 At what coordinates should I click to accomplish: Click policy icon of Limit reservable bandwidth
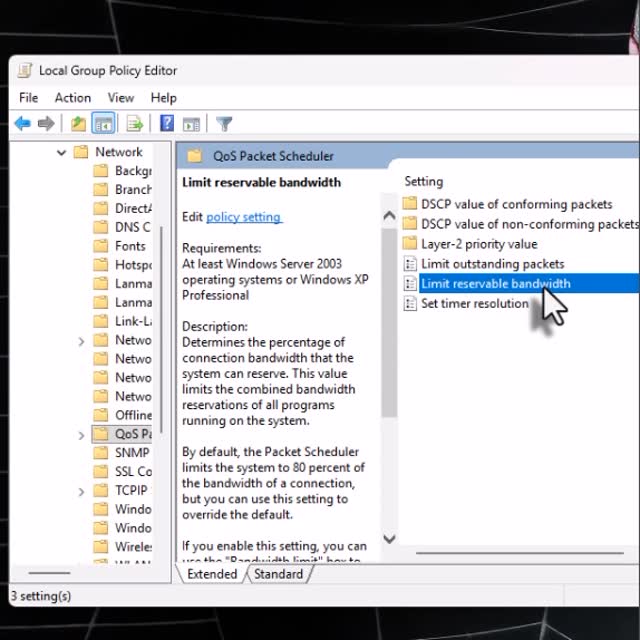(410, 283)
